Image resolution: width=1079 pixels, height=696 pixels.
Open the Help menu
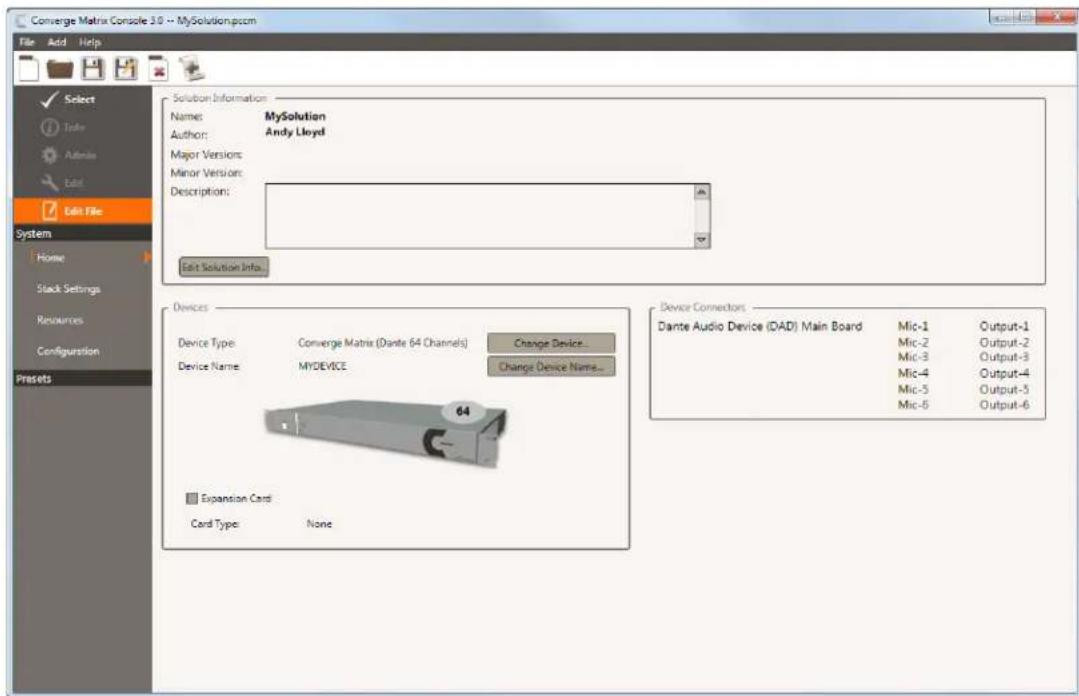(x=89, y=42)
